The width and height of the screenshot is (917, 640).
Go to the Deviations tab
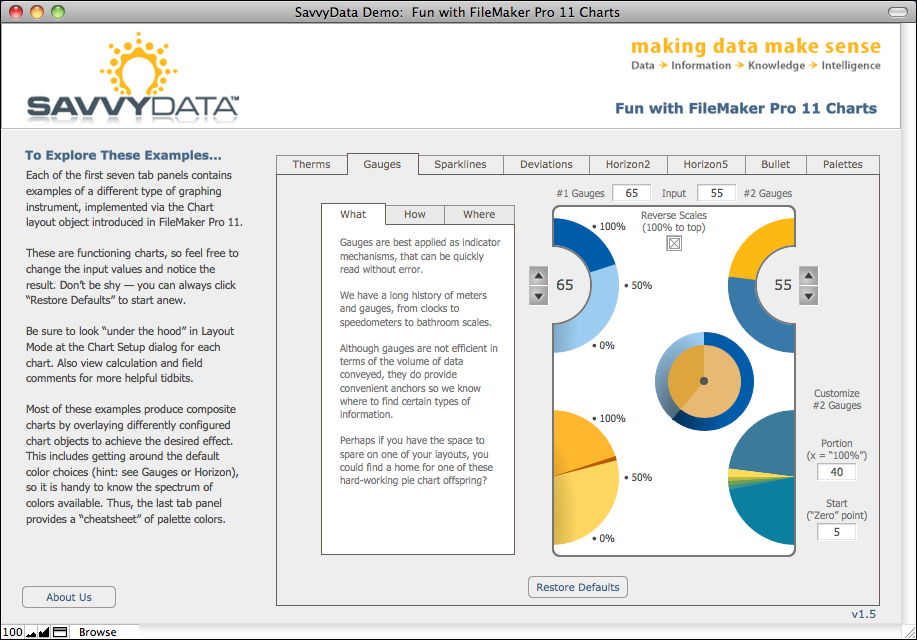(x=546, y=164)
